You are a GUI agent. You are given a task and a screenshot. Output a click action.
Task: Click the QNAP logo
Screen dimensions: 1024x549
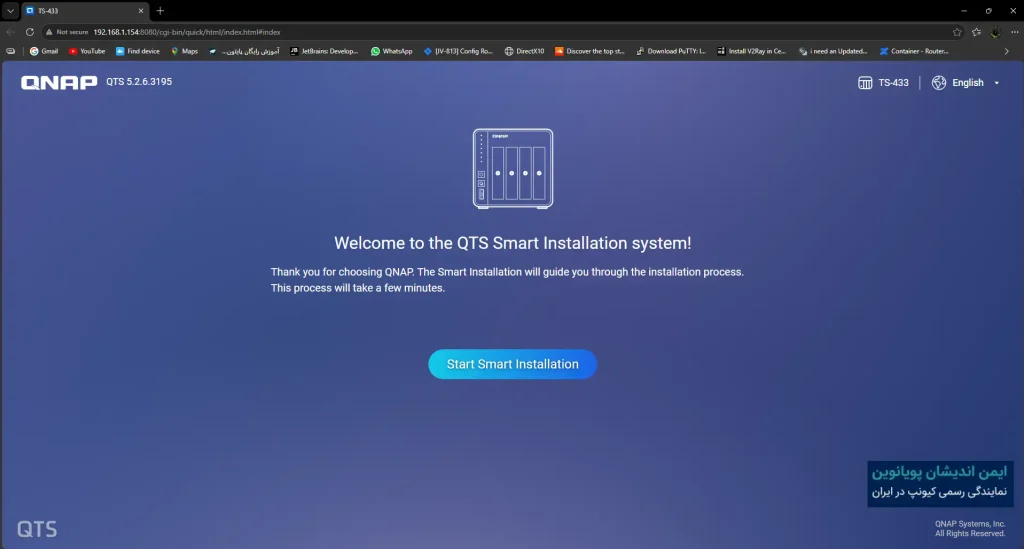point(59,82)
